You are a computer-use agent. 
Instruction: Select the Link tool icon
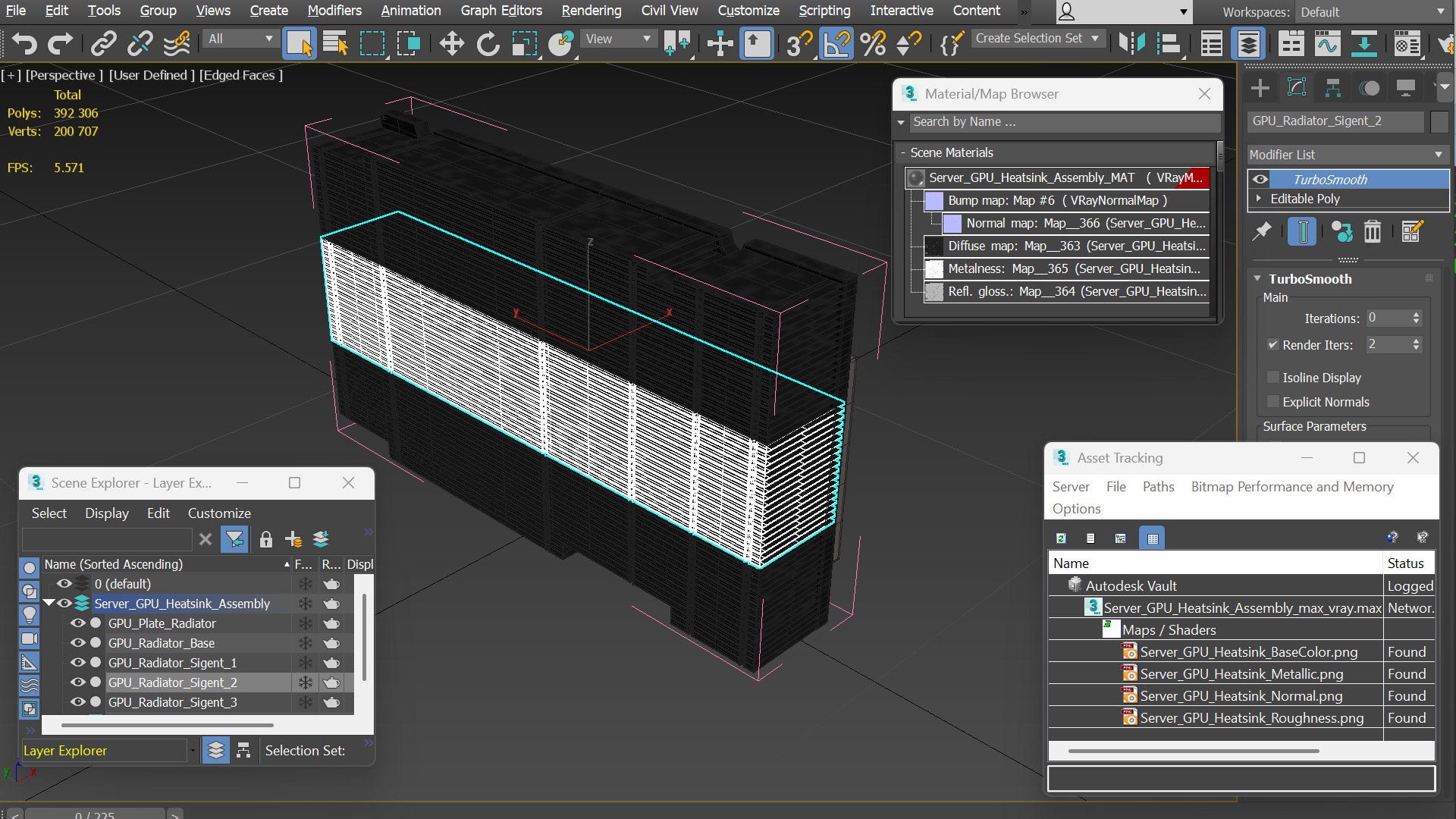pyautogui.click(x=103, y=43)
